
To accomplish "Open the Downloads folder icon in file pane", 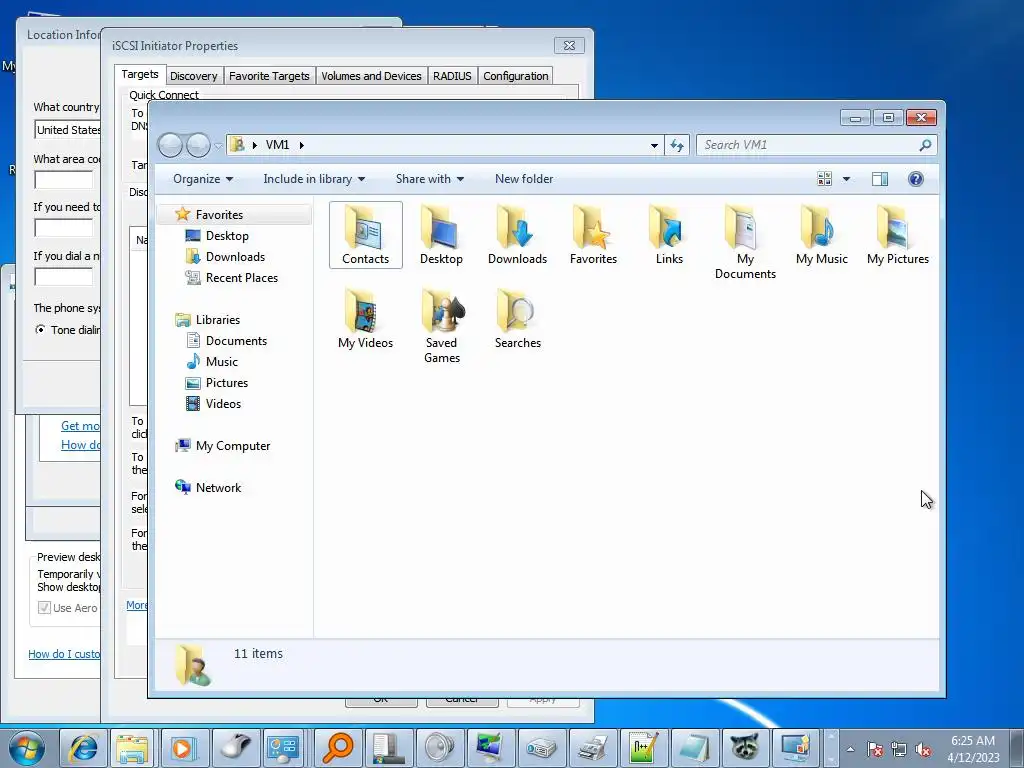I will [x=517, y=235].
